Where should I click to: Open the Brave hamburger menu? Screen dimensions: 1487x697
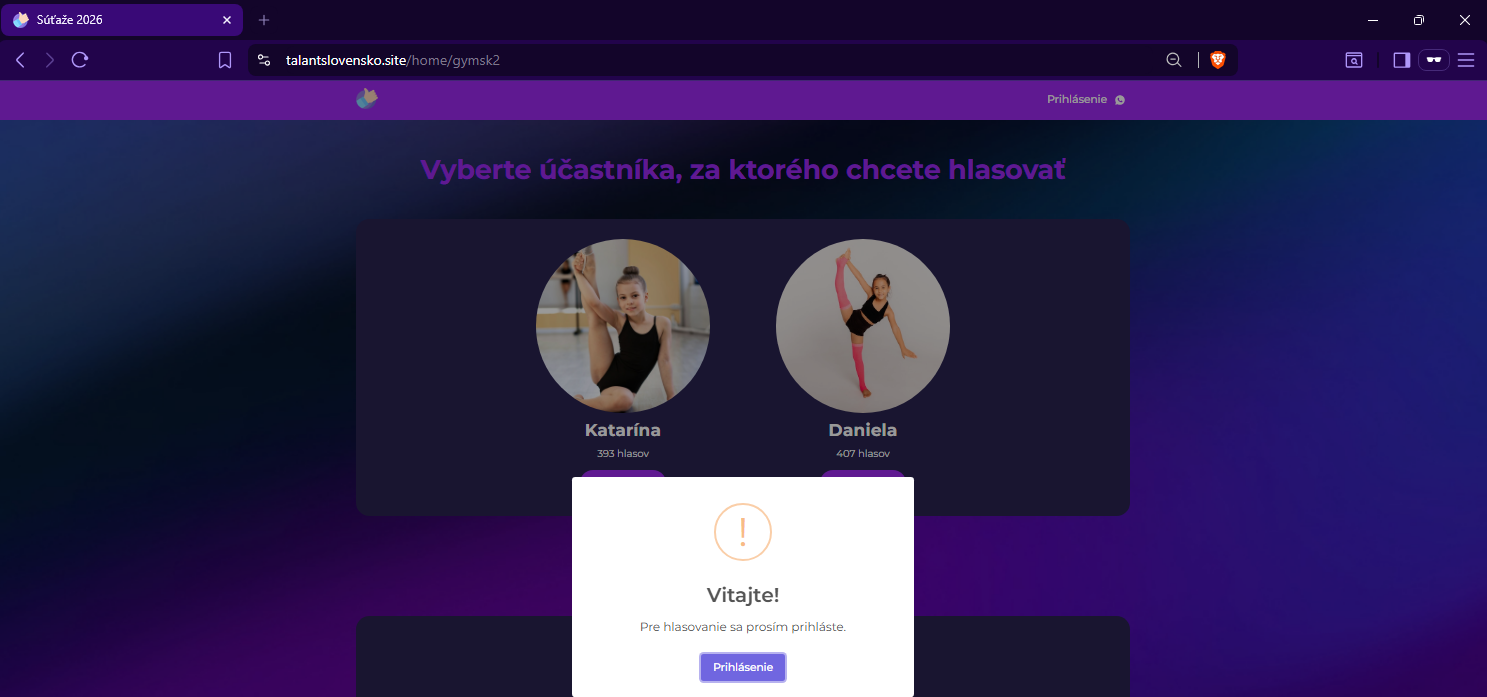1466,60
